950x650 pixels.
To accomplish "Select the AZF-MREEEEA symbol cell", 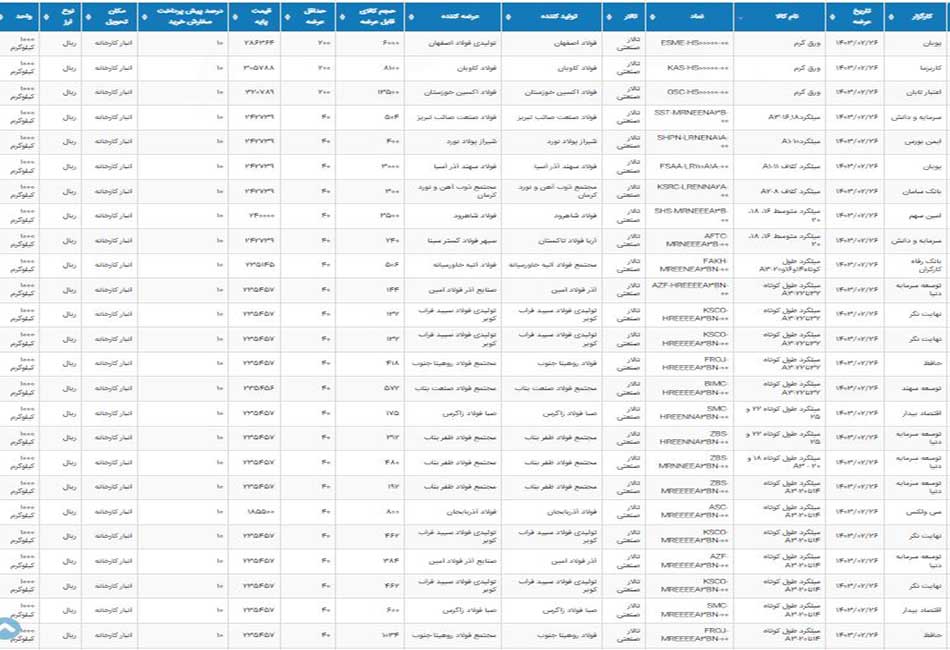I will [x=689, y=562].
